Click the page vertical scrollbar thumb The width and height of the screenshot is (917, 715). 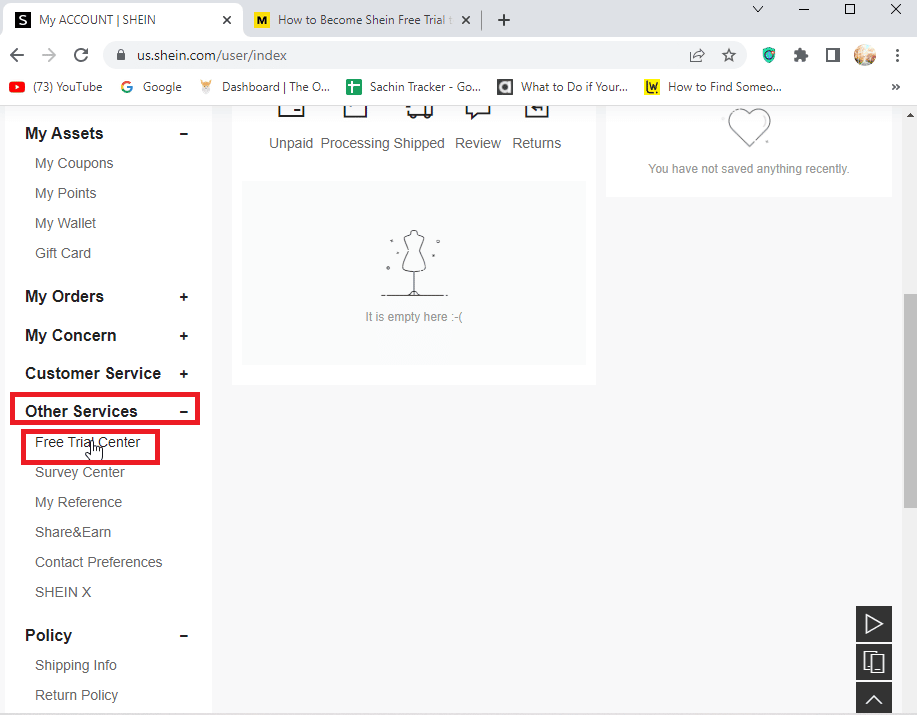(910, 401)
